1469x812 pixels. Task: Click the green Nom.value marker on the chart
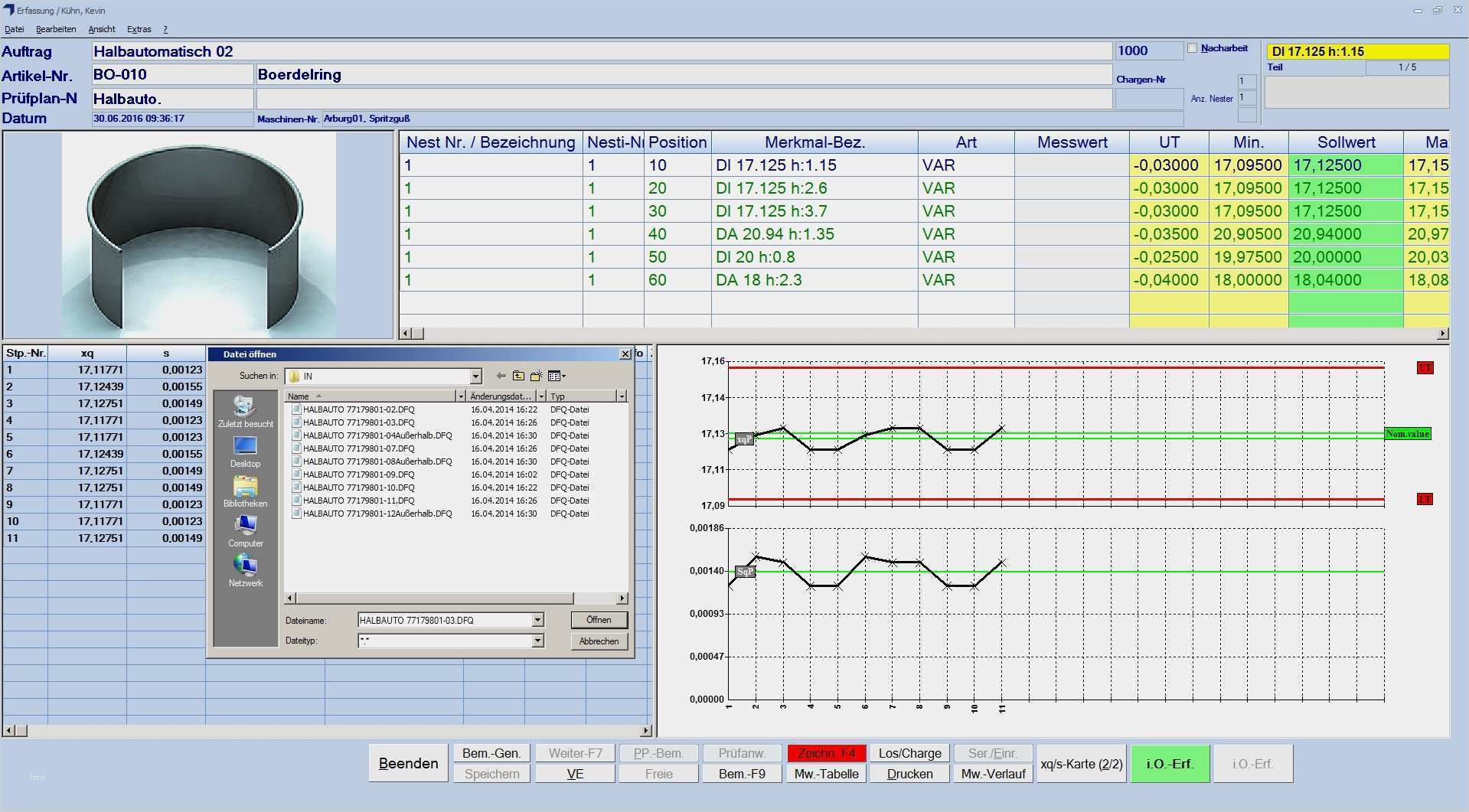[x=1407, y=434]
